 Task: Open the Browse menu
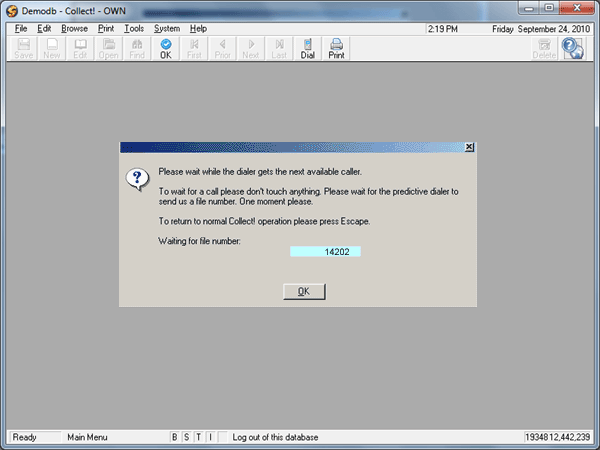coord(74,29)
